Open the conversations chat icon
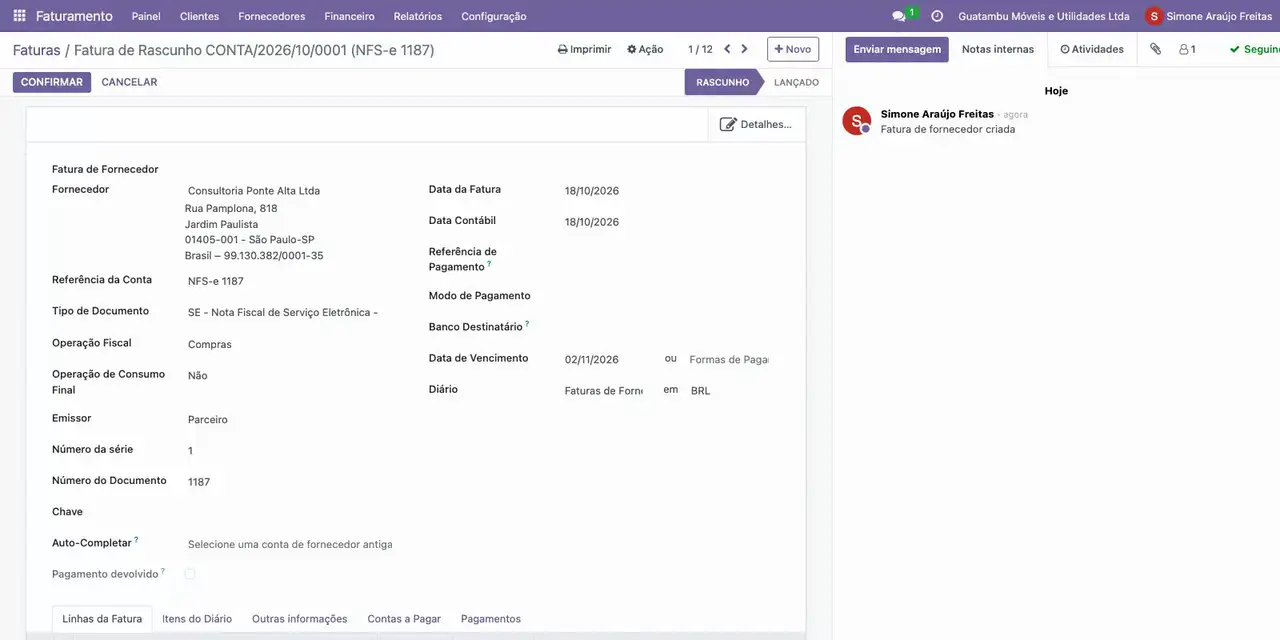 (899, 16)
